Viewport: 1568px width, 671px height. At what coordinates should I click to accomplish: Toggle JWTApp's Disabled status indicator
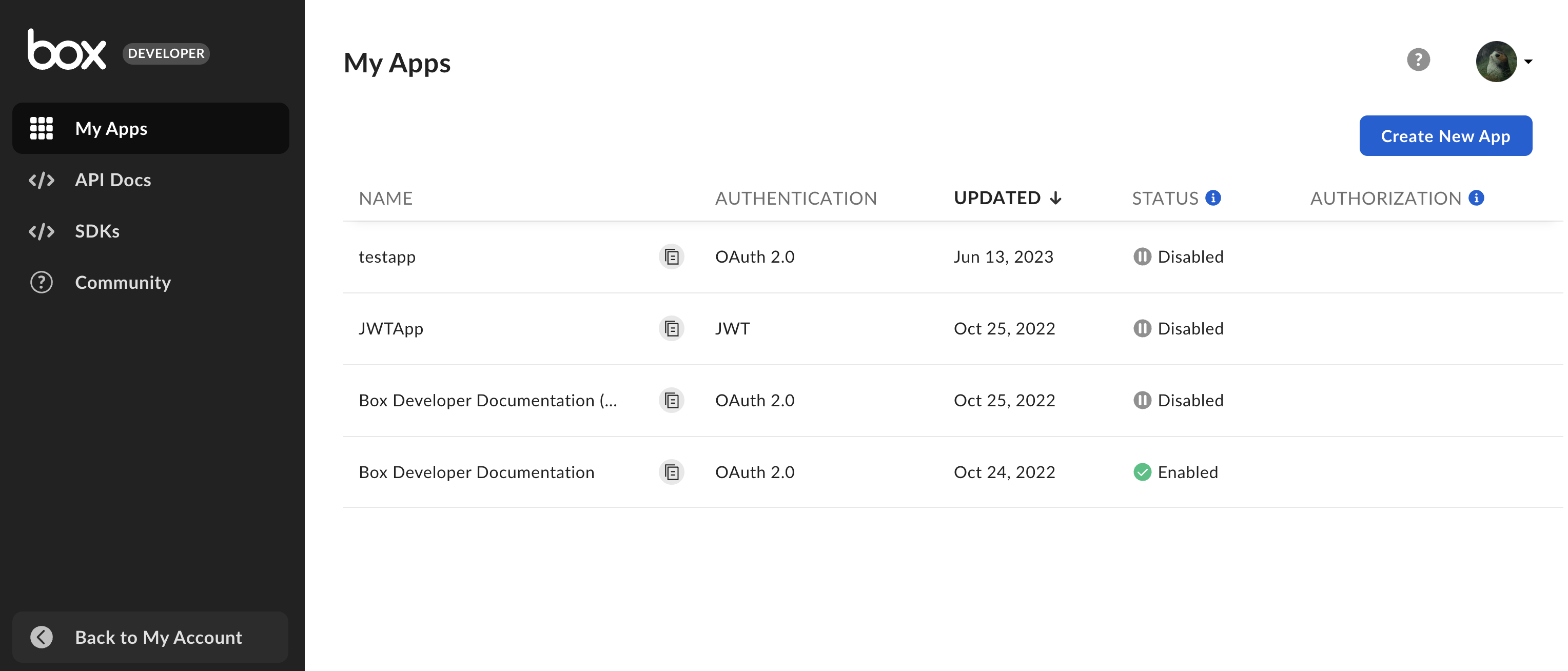(x=1142, y=328)
